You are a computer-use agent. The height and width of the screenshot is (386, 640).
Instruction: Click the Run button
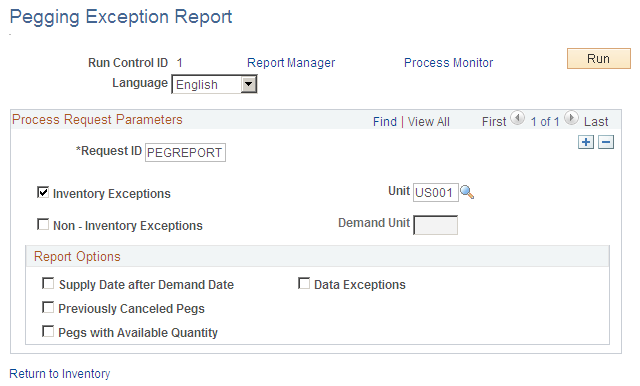(599, 59)
